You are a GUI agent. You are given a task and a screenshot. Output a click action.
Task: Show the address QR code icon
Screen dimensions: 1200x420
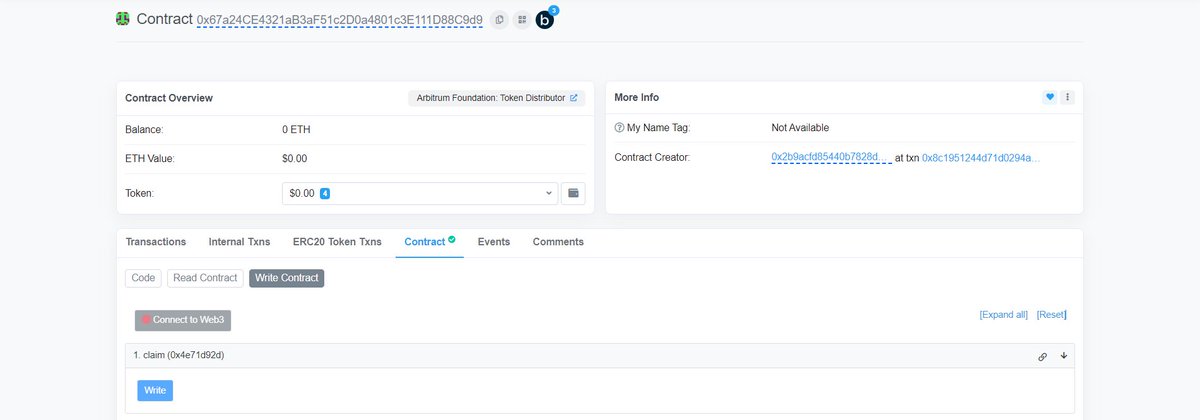coord(522,19)
